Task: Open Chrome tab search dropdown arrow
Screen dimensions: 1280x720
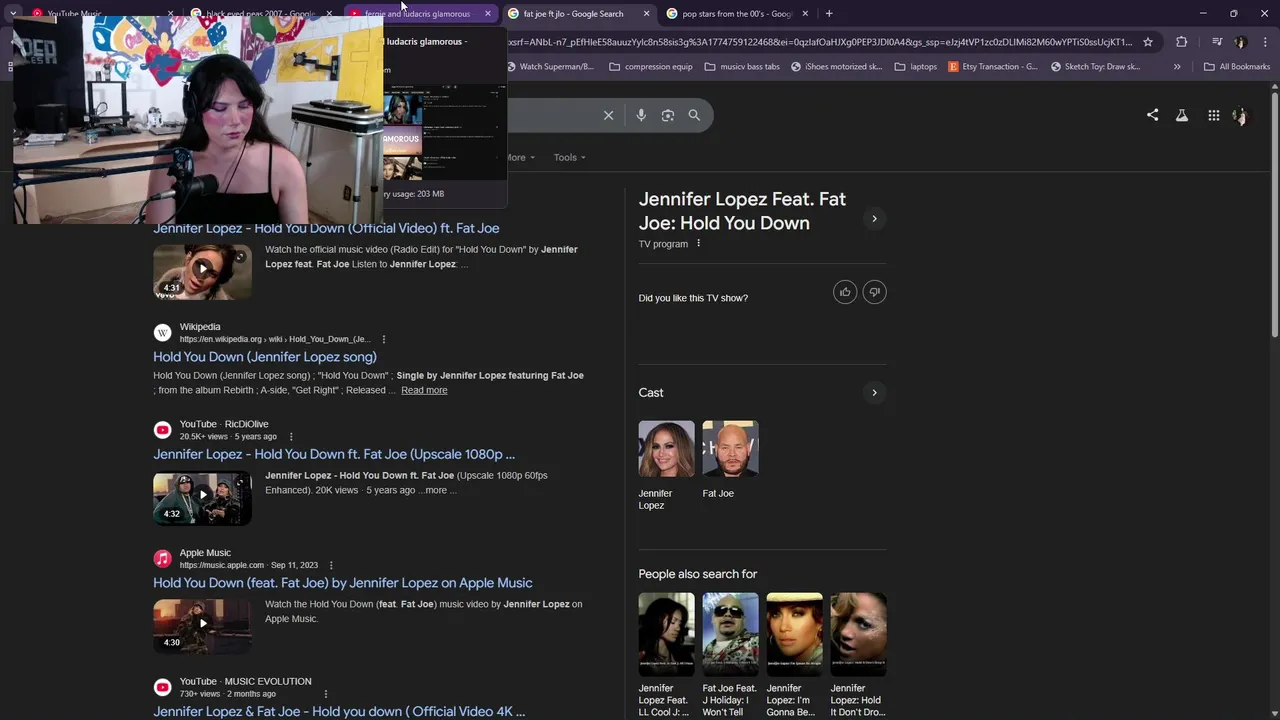Action: pyautogui.click(x=13, y=14)
